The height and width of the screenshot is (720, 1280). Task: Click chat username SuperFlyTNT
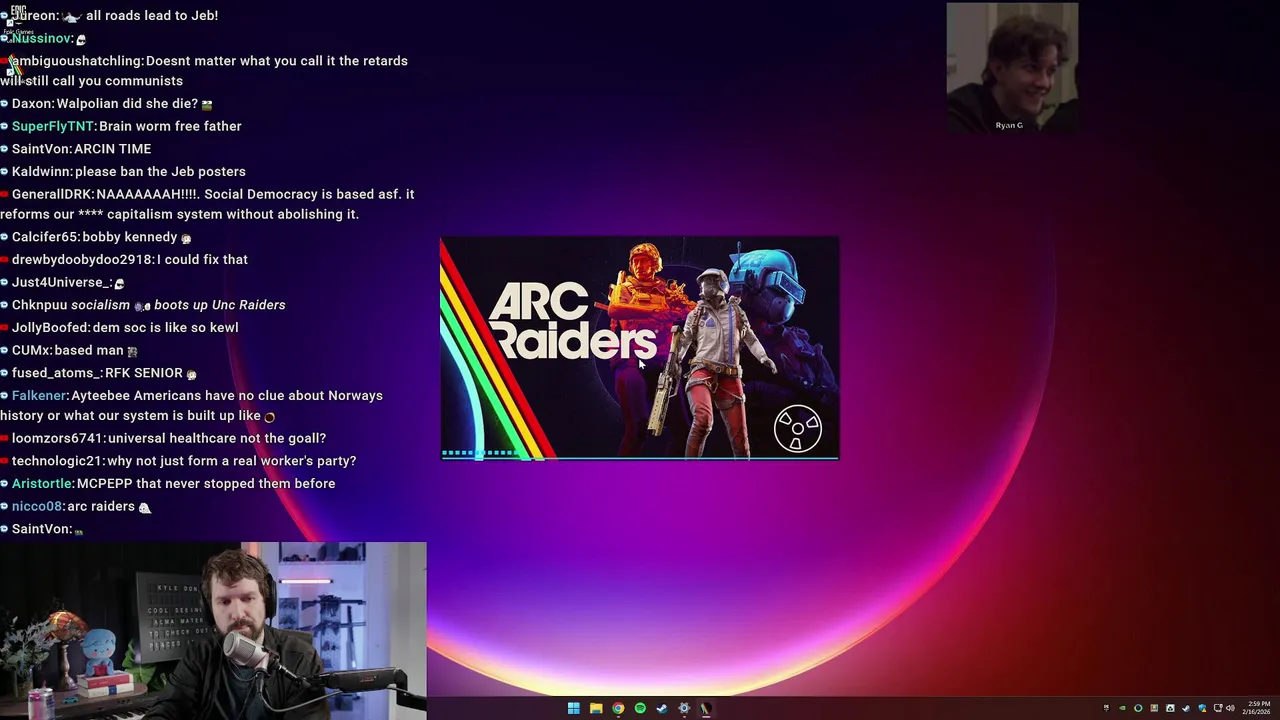(52, 126)
